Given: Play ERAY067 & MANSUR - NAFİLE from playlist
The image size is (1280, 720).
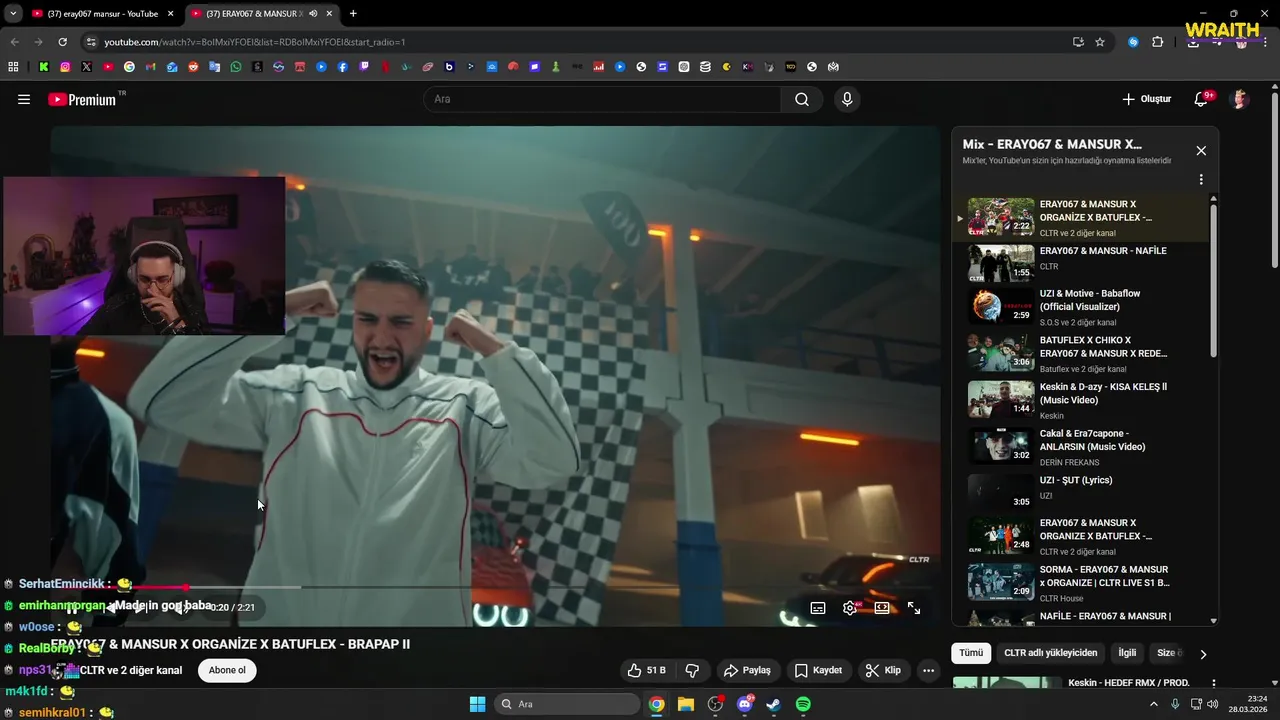Looking at the screenshot, I should click(1084, 262).
